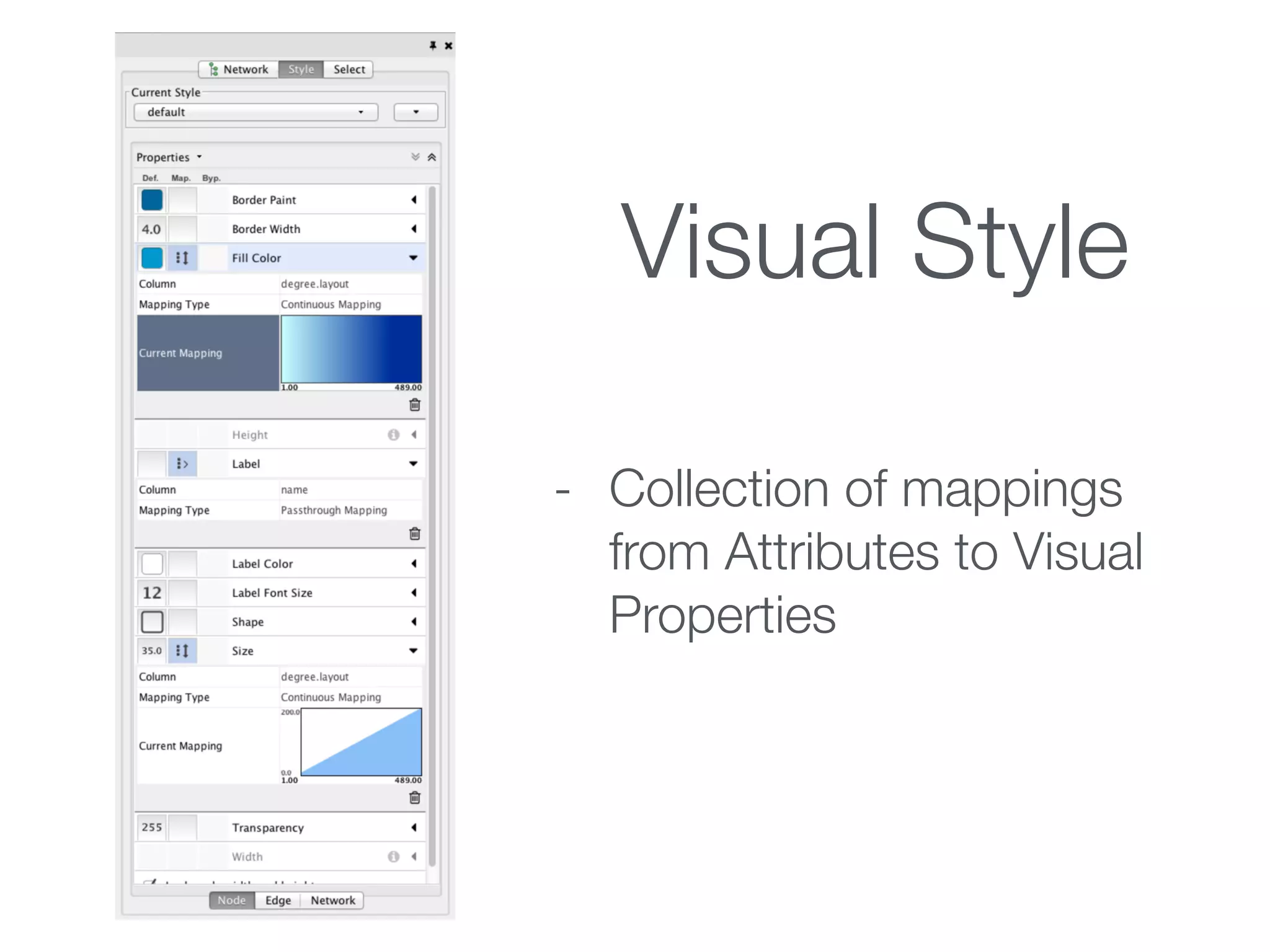Click the Label Font Size default value 12
The image size is (1270, 952).
[152, 593]
